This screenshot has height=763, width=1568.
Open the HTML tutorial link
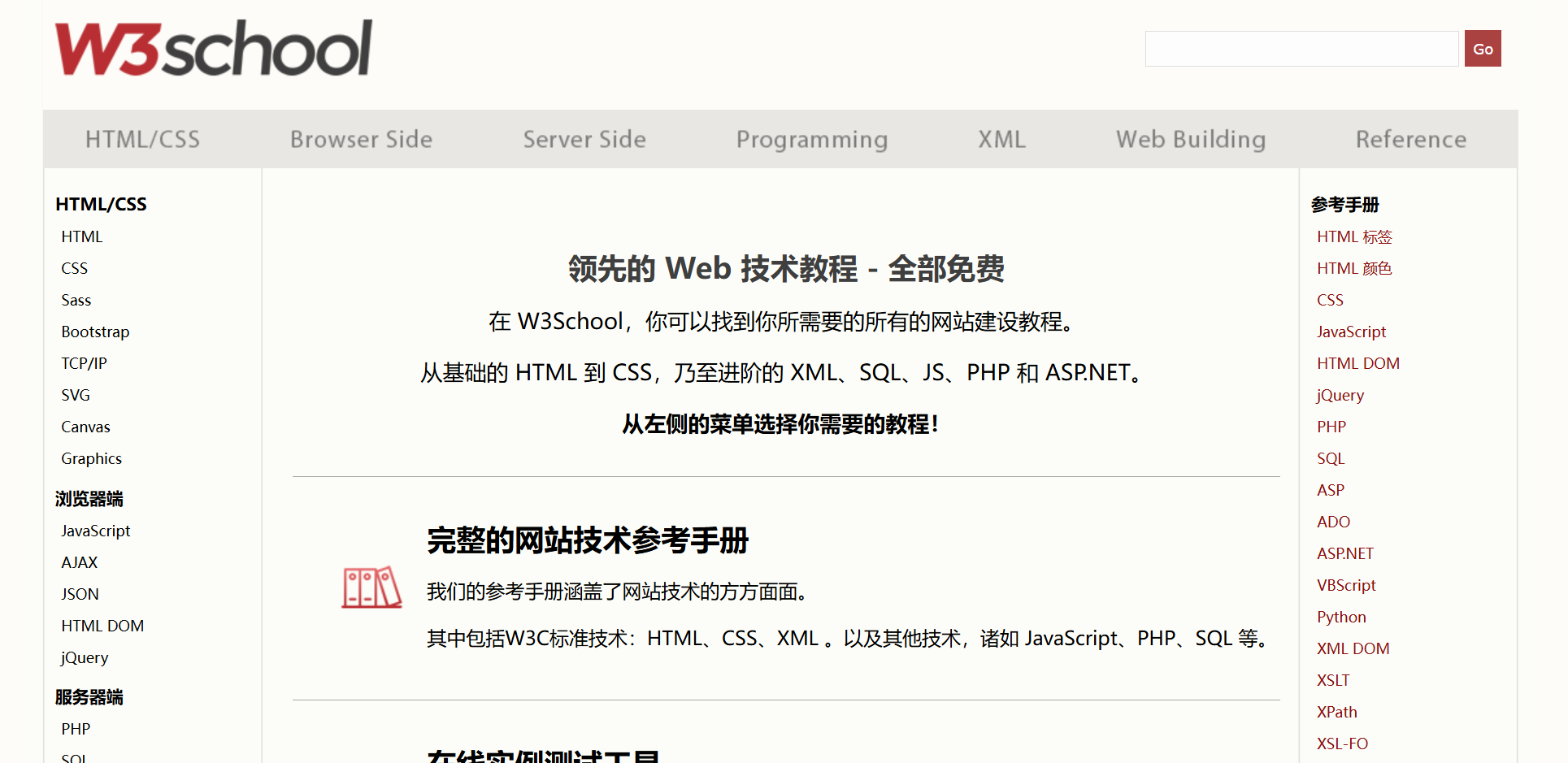[82, 236]
